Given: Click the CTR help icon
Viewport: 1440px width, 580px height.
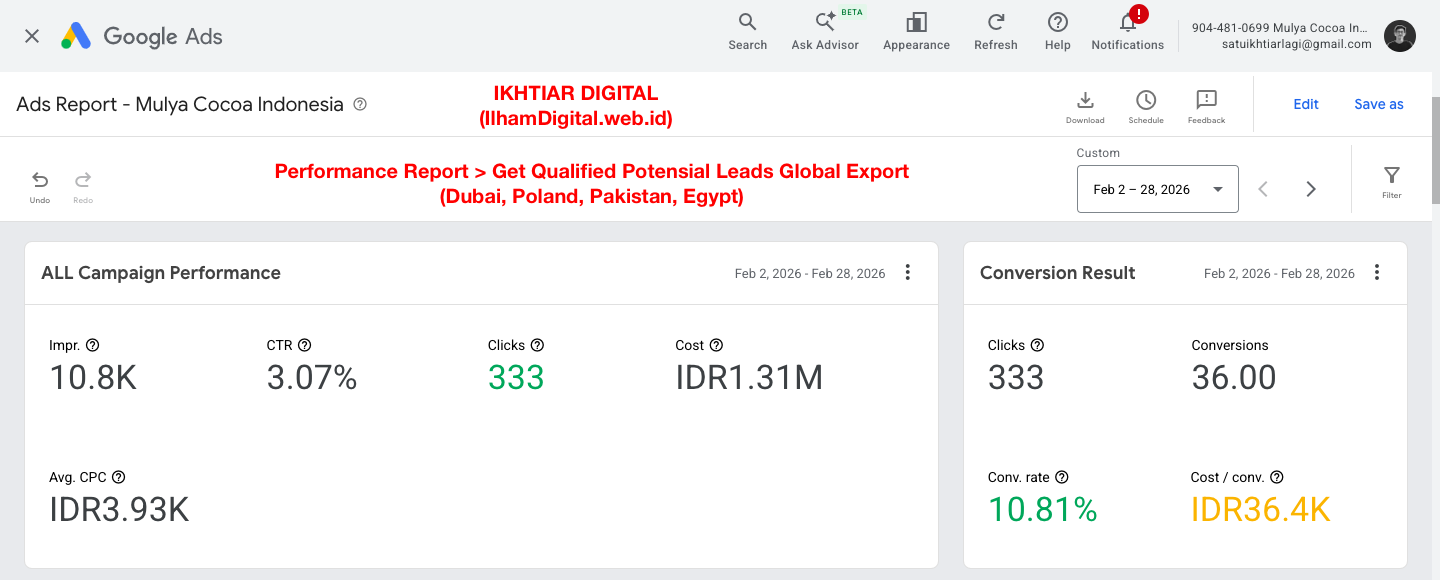Looking at the screenshot, I should coord(305,345).
